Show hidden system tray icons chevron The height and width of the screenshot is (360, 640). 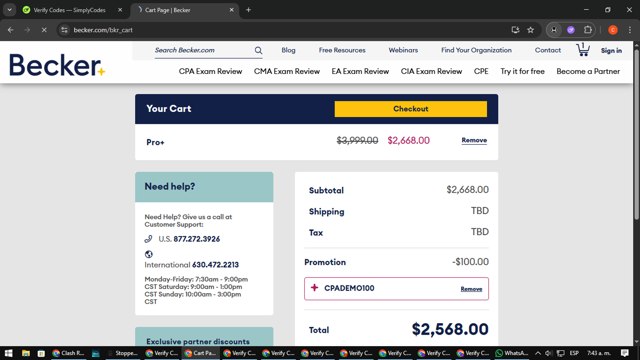coord(538,353)
